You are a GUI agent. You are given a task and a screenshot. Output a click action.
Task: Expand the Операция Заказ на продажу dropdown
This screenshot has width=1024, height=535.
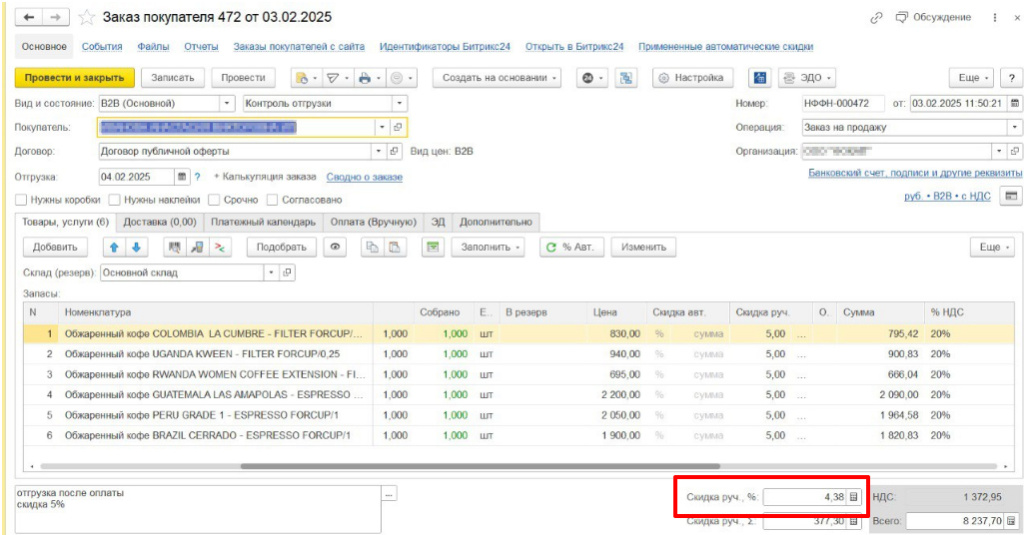tap(1014, 127)
